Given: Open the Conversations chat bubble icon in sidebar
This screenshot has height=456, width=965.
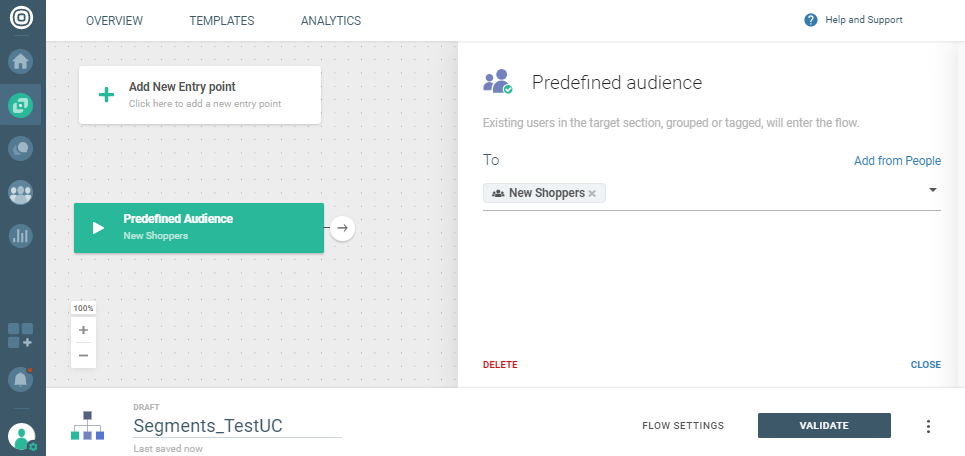Looking at the screenshot, I should coord(21,148).
